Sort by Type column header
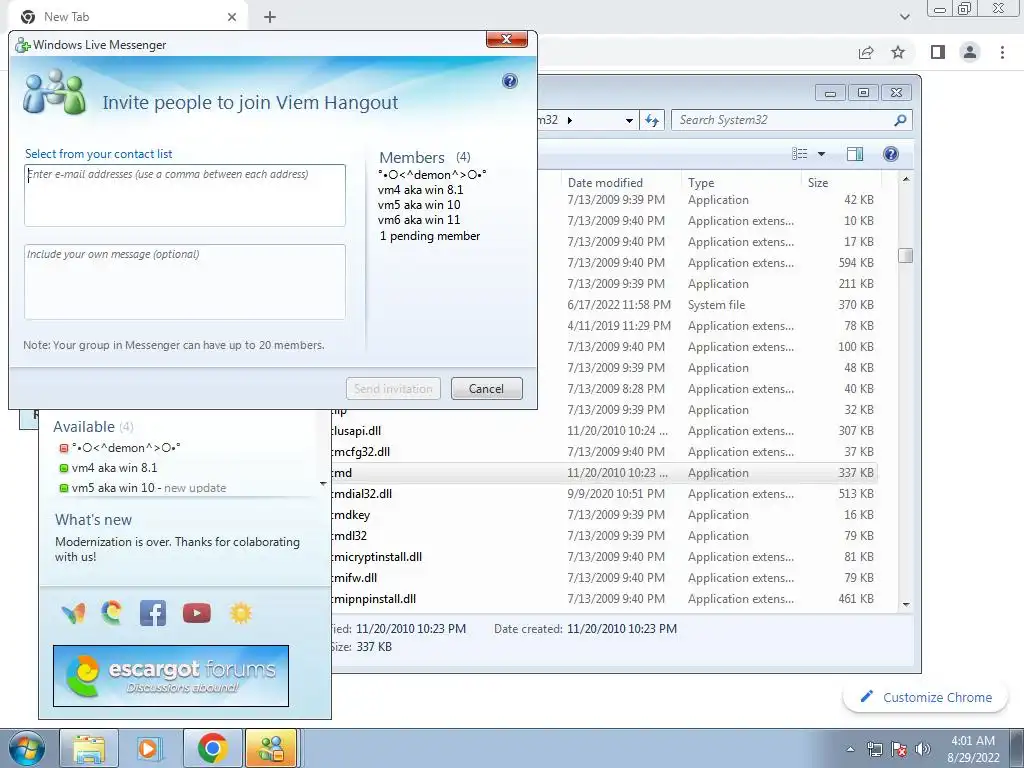Image resolution: width=1024 pixels, height=768 pixels. (701, 183)
